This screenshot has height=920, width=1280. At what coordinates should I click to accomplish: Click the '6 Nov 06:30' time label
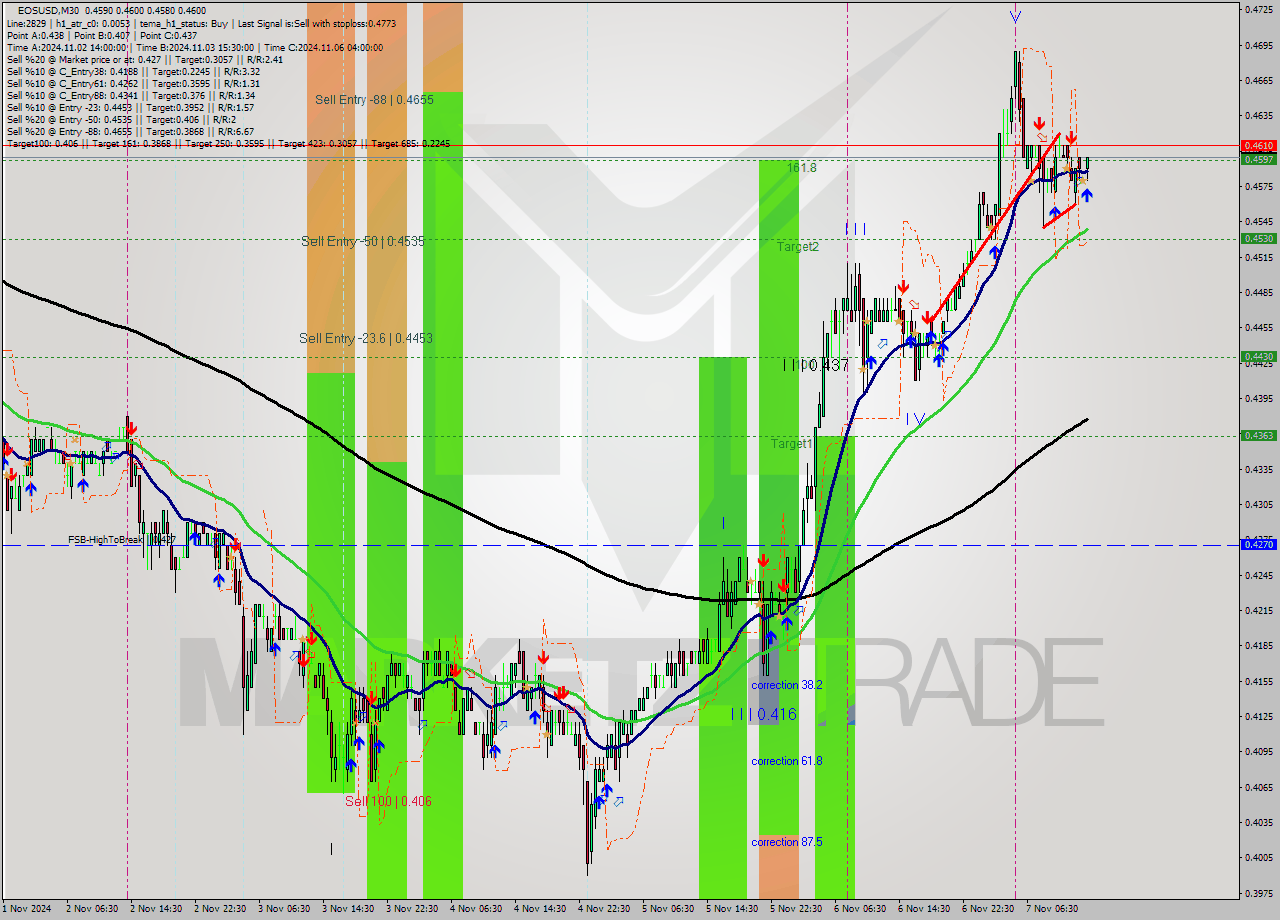point(860,909)
